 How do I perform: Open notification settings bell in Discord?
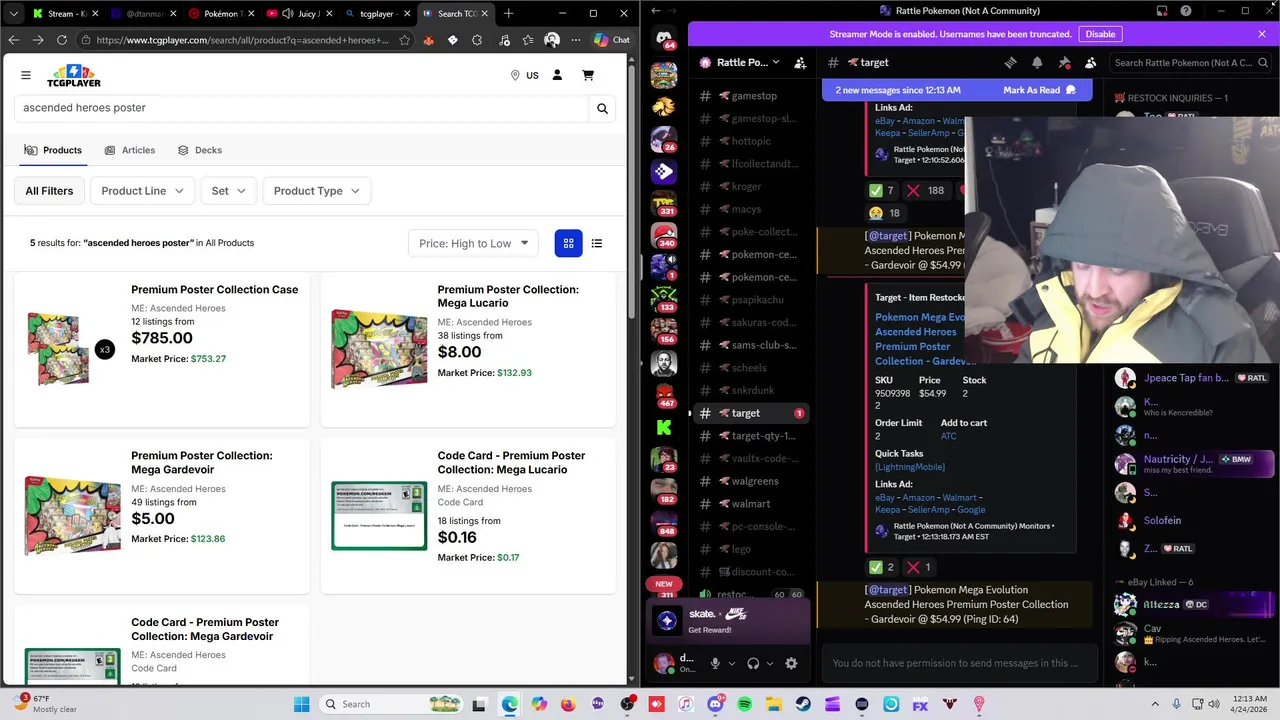click(x=1037, y=62)
